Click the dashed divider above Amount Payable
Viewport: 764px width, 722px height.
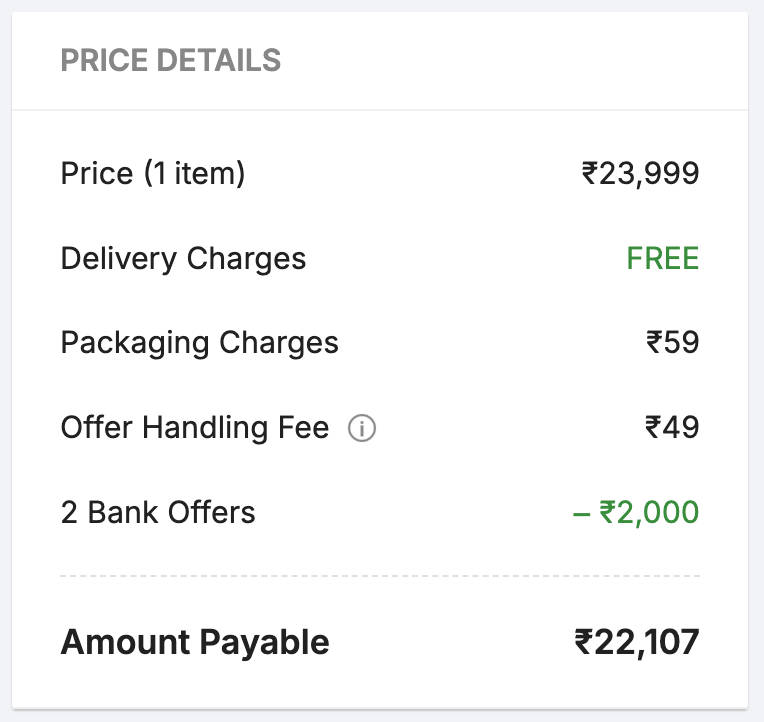[380, 576]
